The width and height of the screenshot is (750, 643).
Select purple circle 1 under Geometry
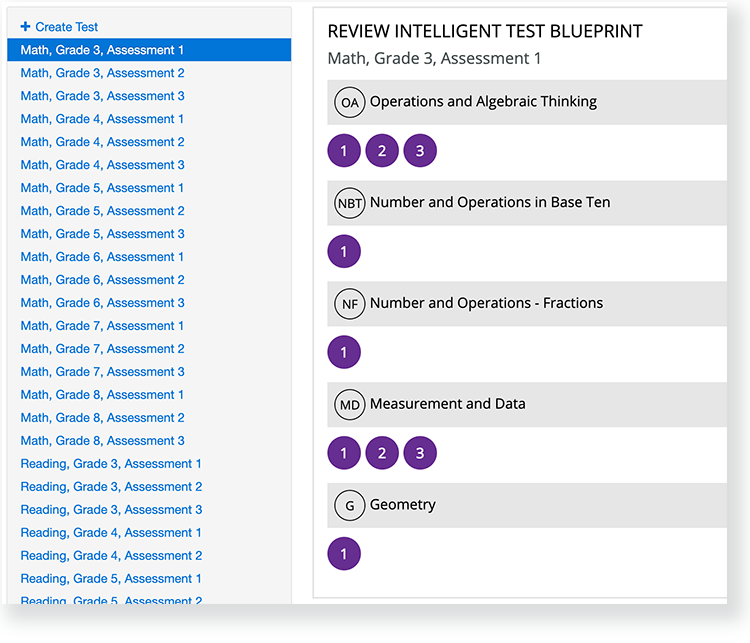344,554
